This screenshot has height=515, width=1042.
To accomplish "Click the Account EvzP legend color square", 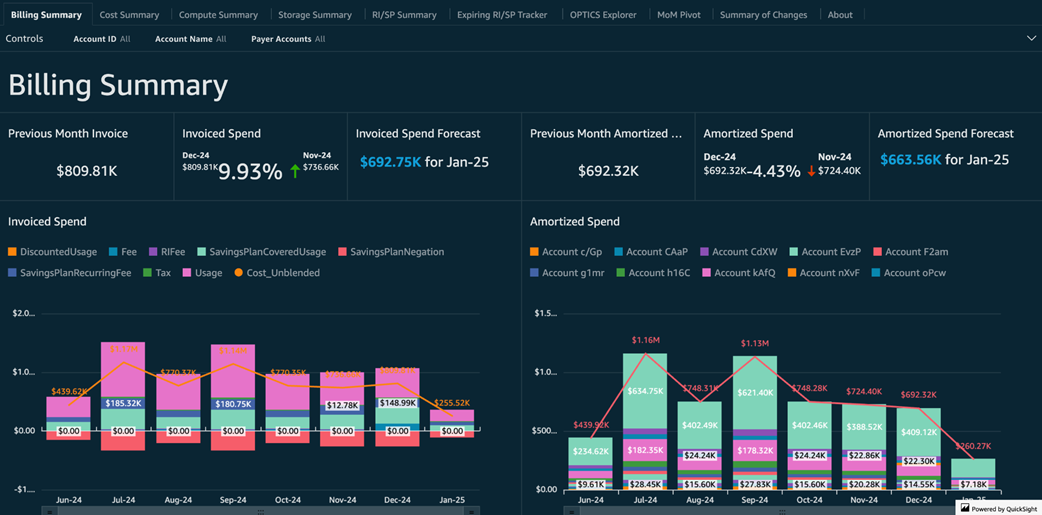I will 793,252.
